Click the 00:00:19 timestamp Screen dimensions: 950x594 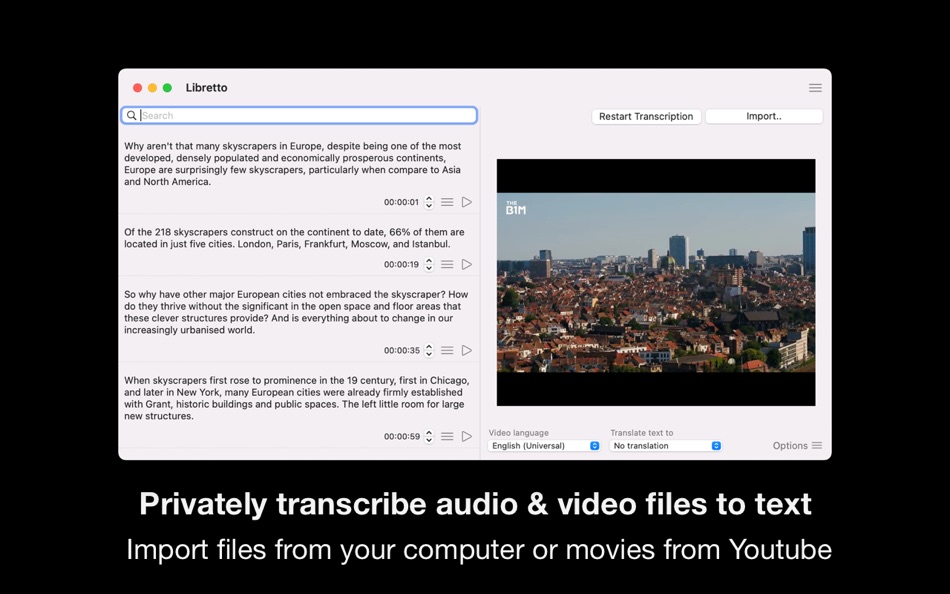click(401, 265)
